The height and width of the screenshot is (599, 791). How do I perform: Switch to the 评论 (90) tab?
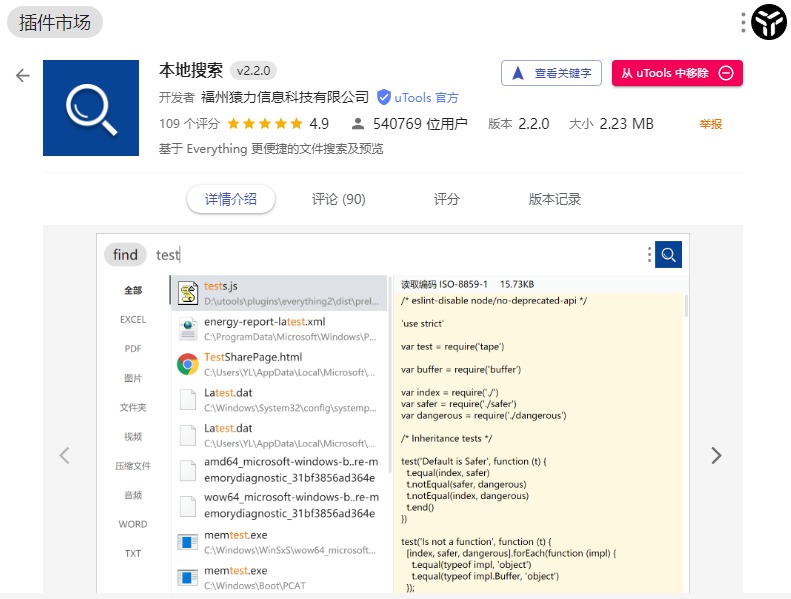point(338,199)
